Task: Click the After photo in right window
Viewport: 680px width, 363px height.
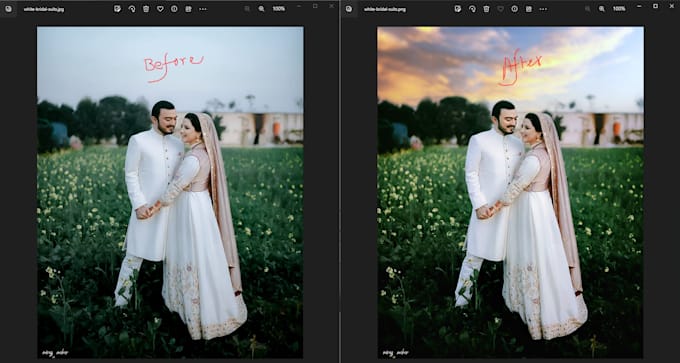Action: click(510, 192)
